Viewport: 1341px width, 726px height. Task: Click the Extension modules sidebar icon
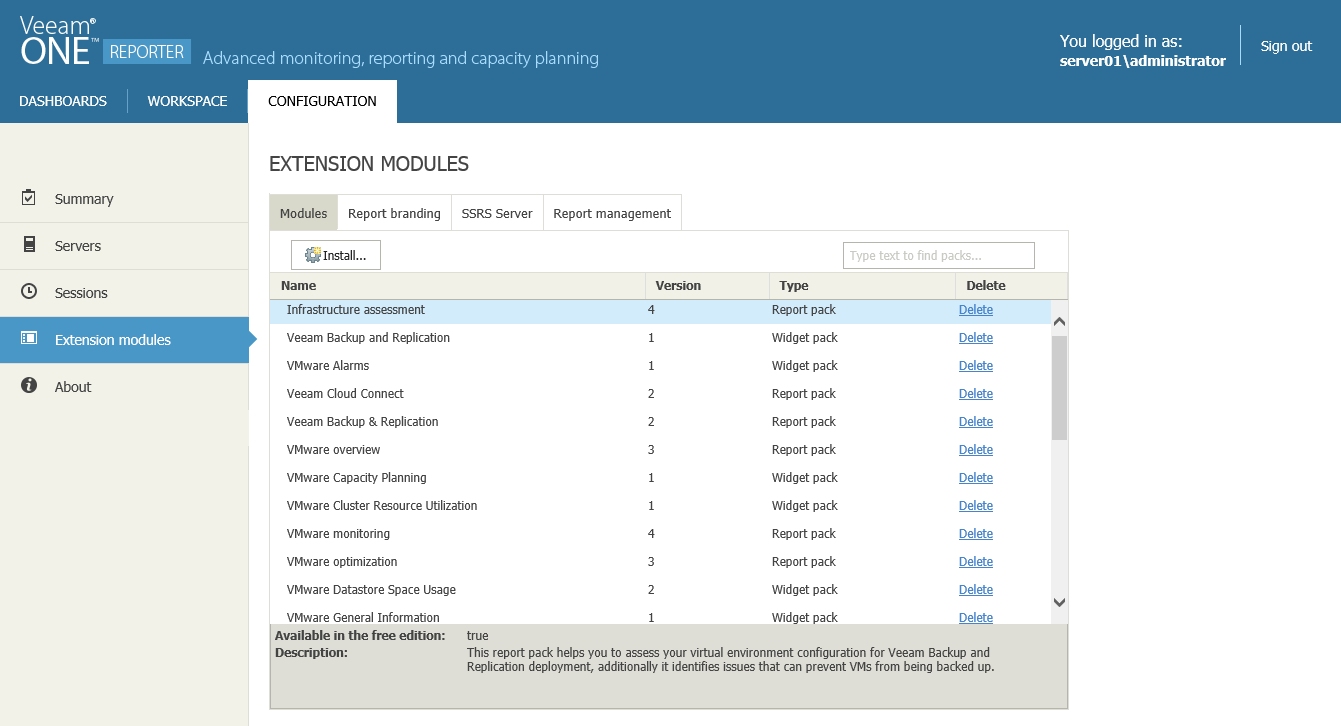[29, 339]
